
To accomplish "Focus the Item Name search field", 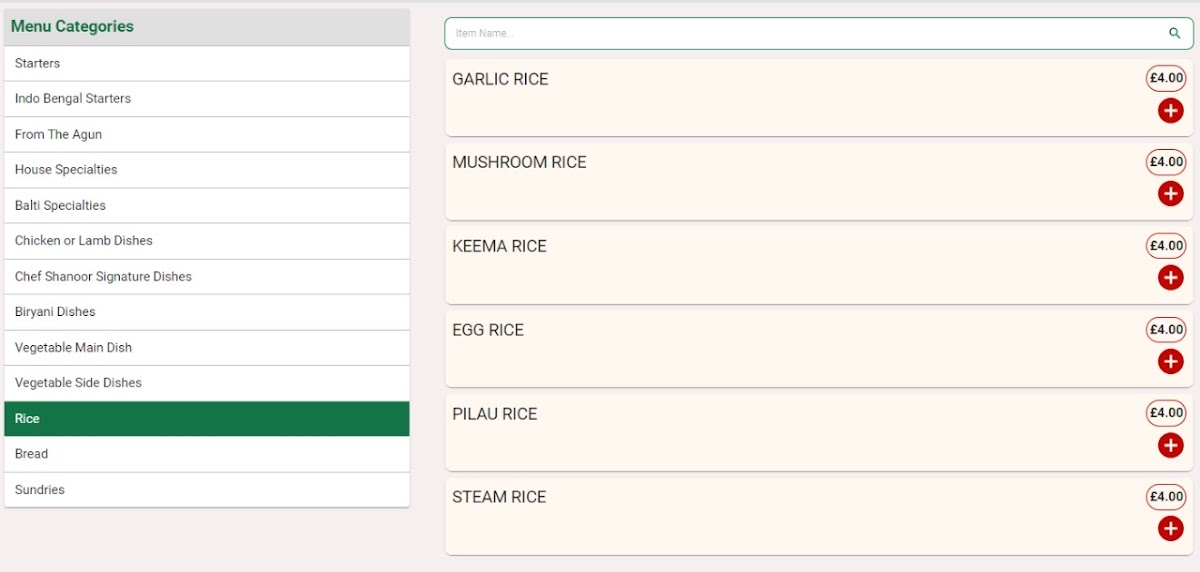I will [x=800, y=33].
